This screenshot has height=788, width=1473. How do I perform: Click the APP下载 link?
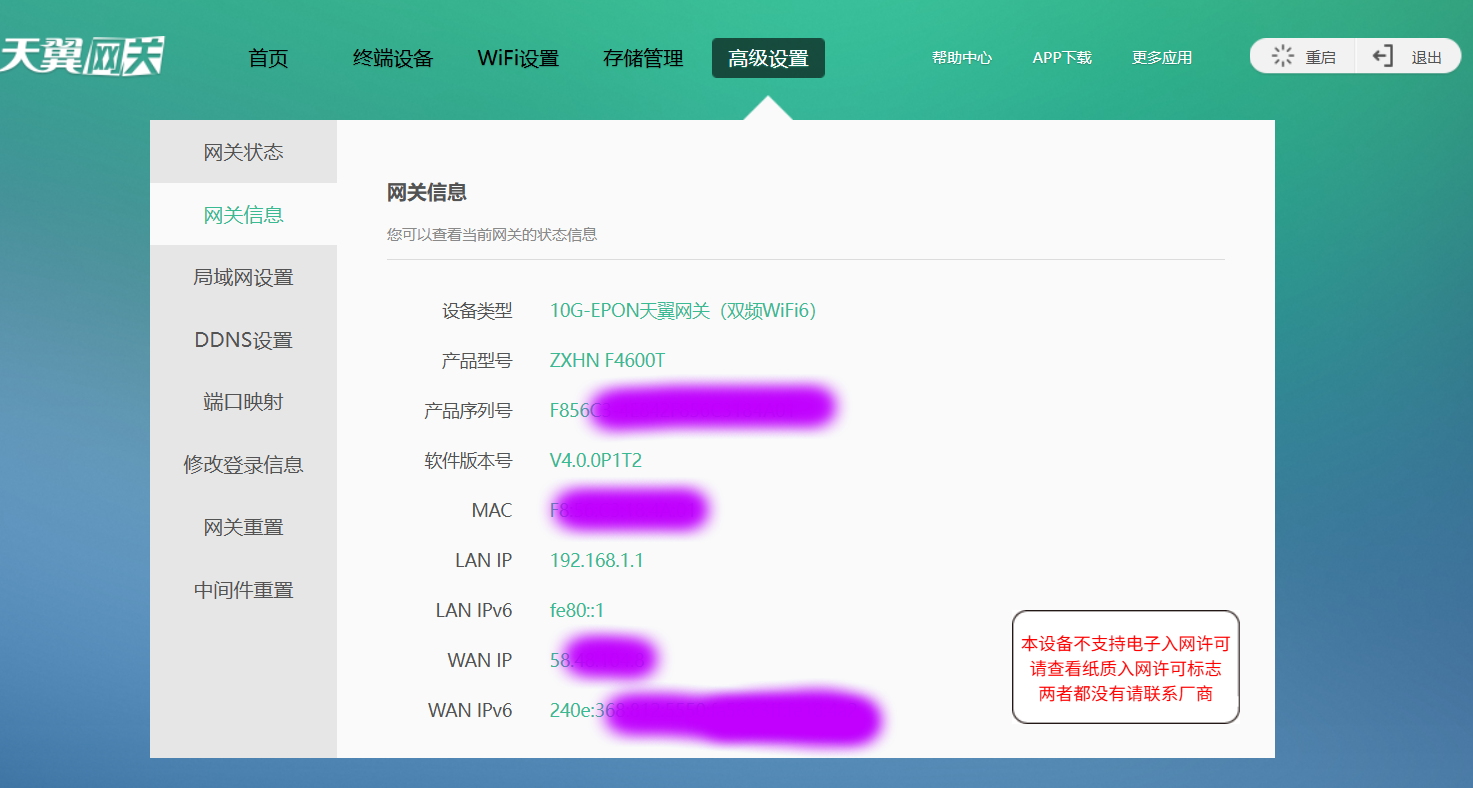(1062, 58)
